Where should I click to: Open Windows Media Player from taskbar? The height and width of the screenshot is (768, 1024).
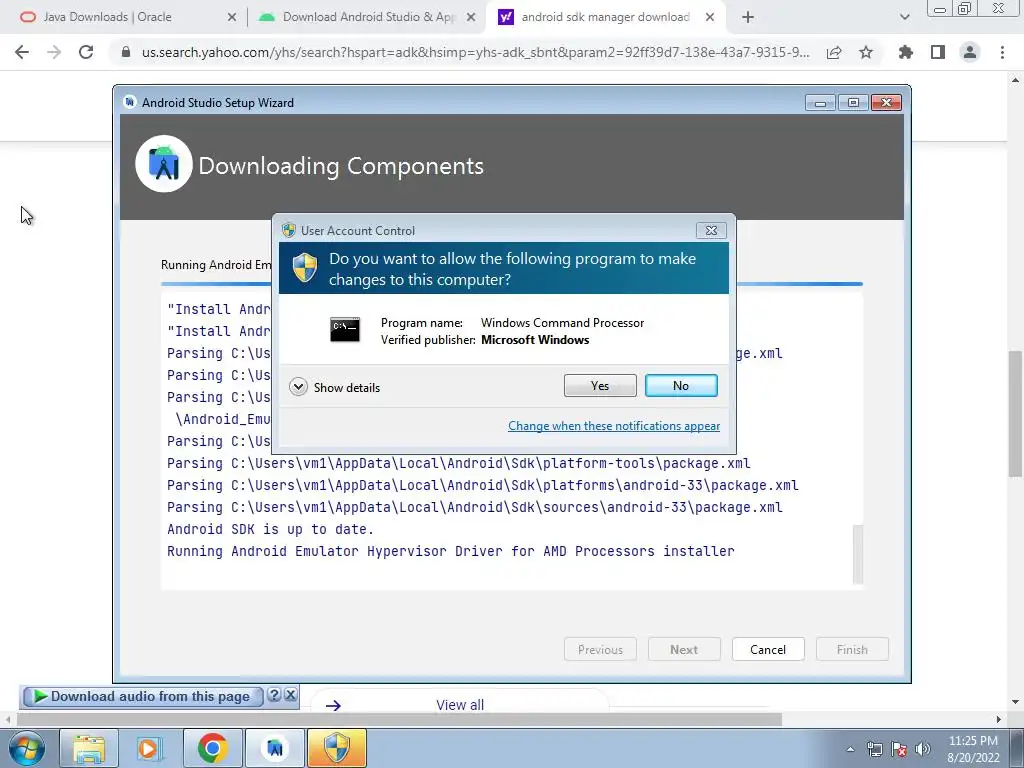149,748
